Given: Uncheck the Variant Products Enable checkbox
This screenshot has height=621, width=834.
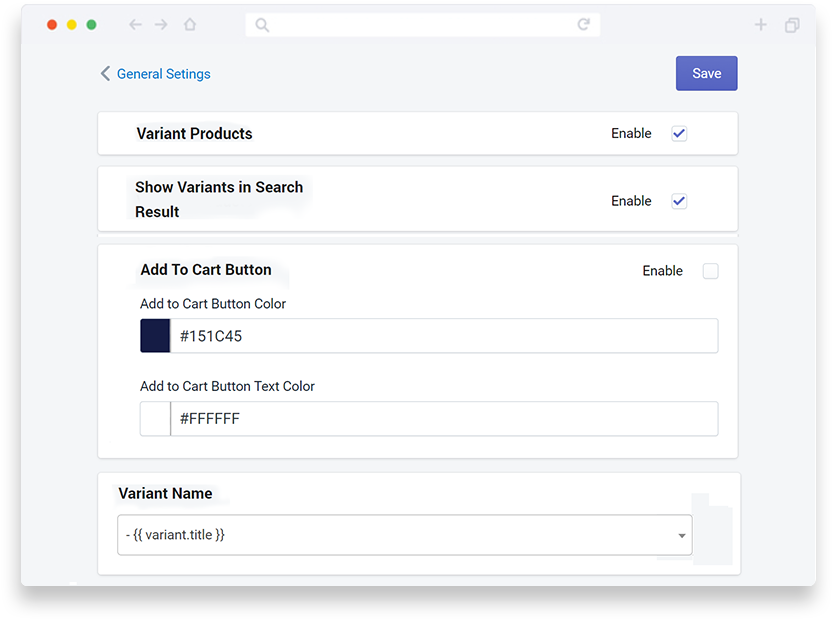Looking at the screenshot, I should pos(679,133).
